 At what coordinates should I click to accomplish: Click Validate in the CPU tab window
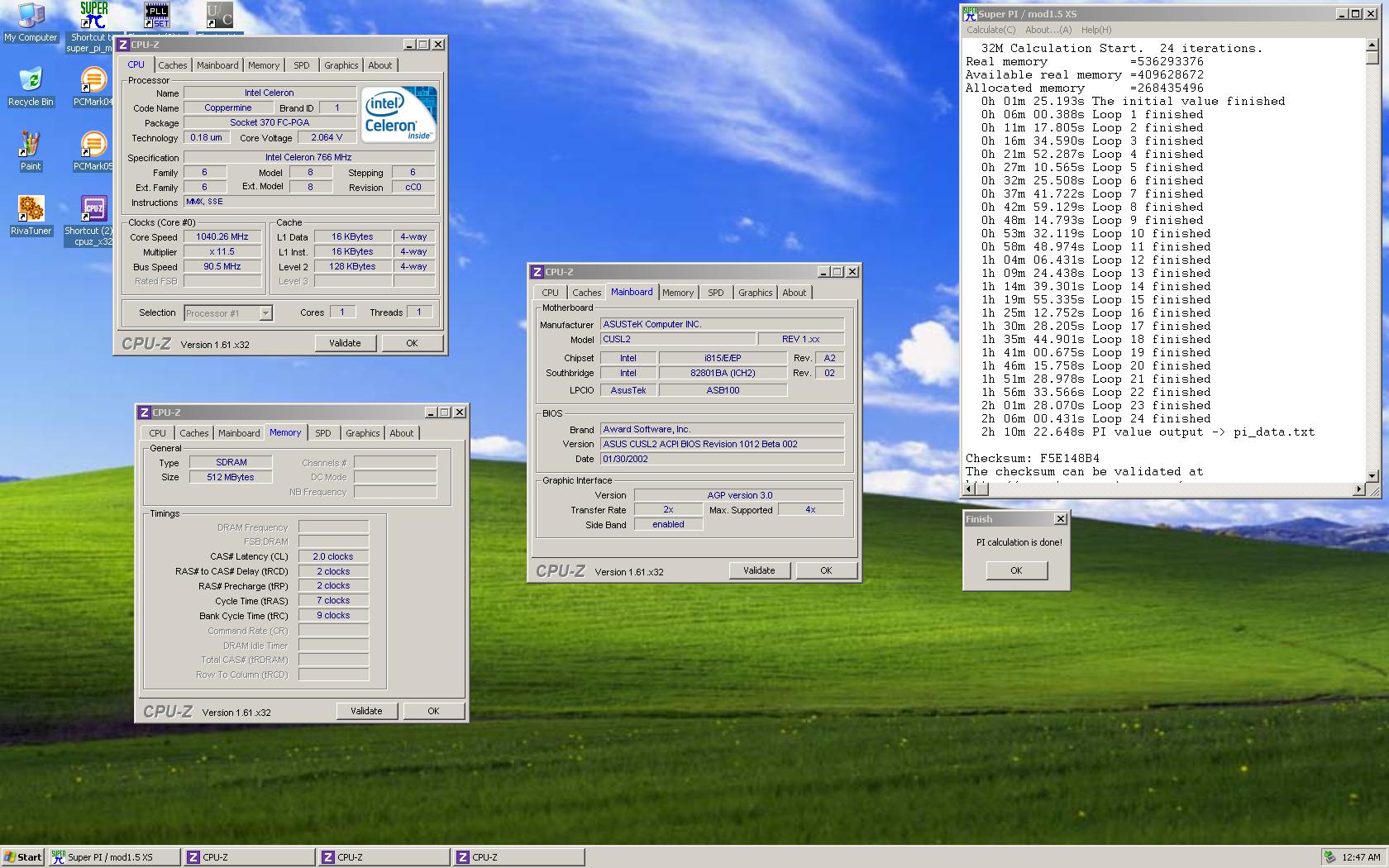pyautogui.click(x=345, y=343)
